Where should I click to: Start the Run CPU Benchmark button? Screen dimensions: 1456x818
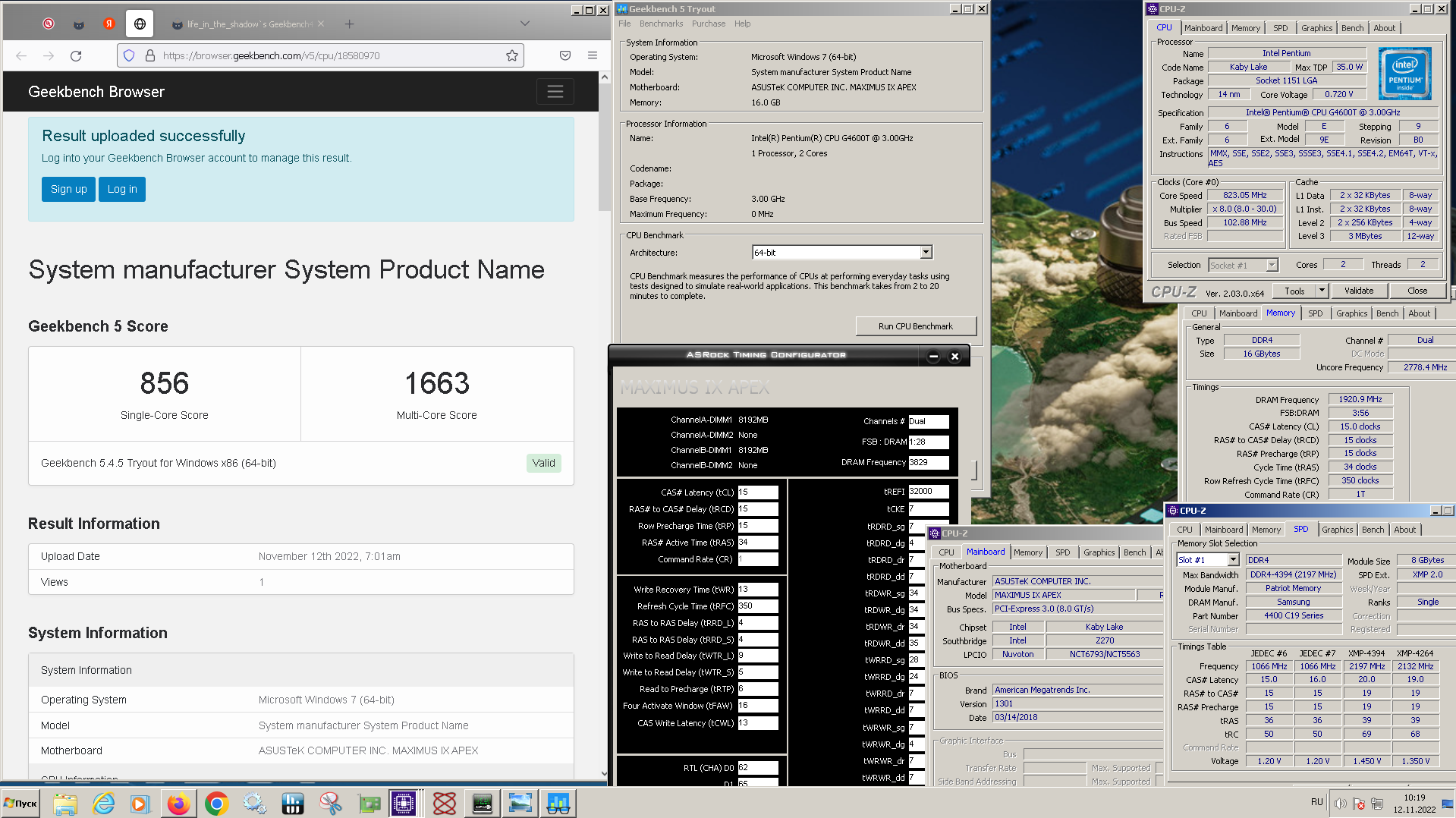(x=915, y=326)
